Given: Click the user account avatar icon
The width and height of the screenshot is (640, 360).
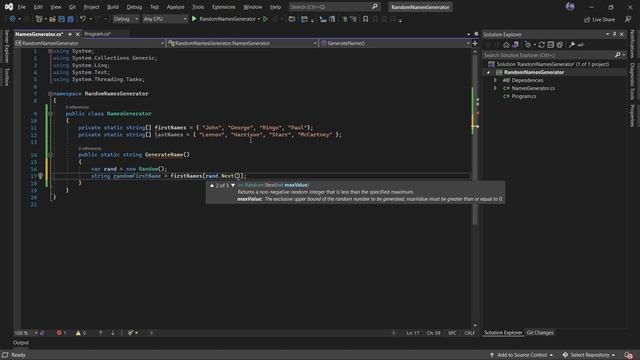Looking at the screenshot, I should (570, 7).
